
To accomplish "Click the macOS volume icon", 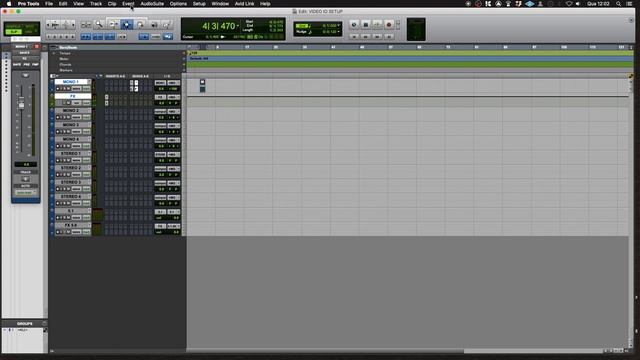I will tap(578, 4).
